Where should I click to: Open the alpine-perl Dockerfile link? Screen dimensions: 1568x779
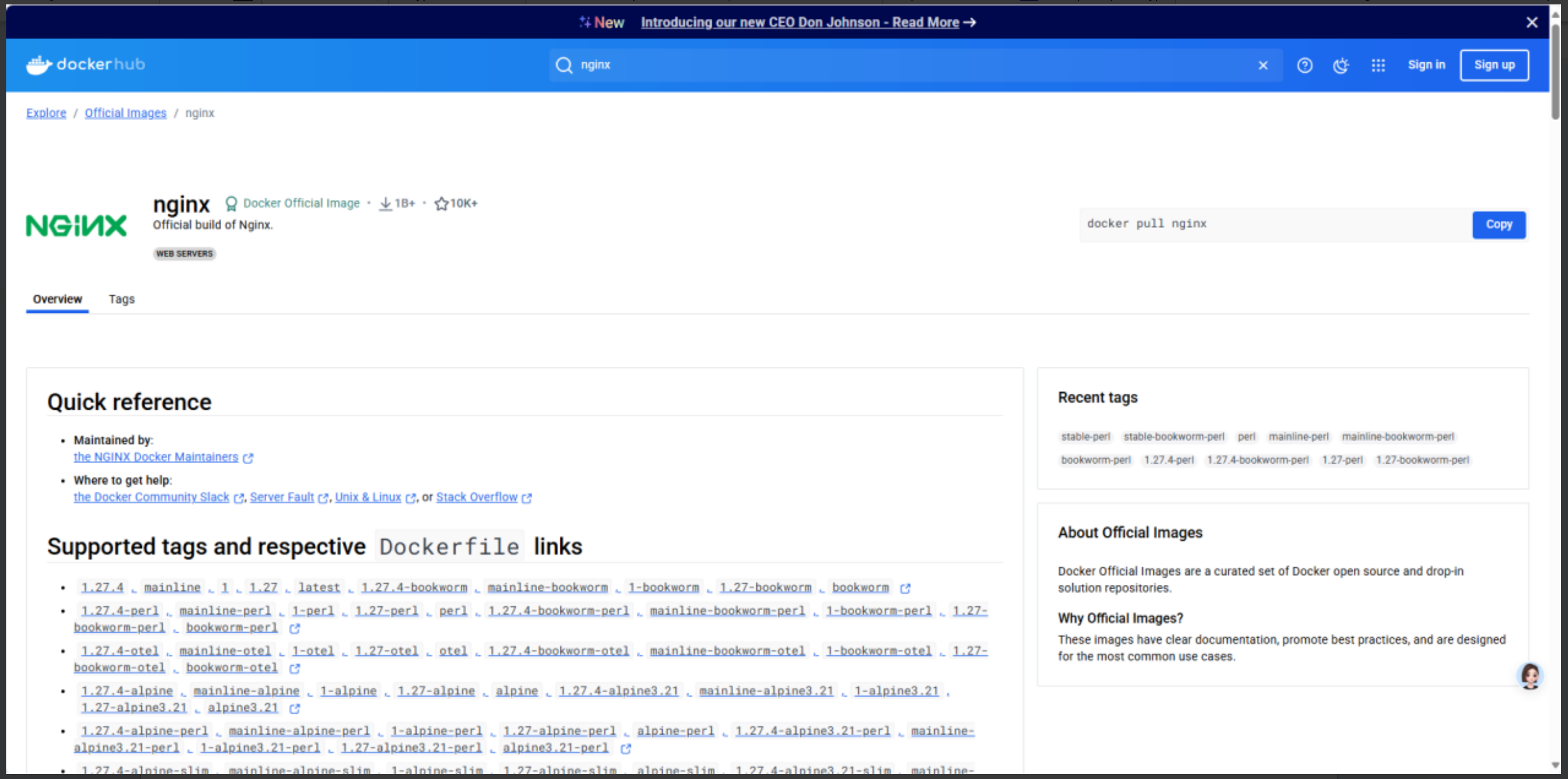pos(675,731)
